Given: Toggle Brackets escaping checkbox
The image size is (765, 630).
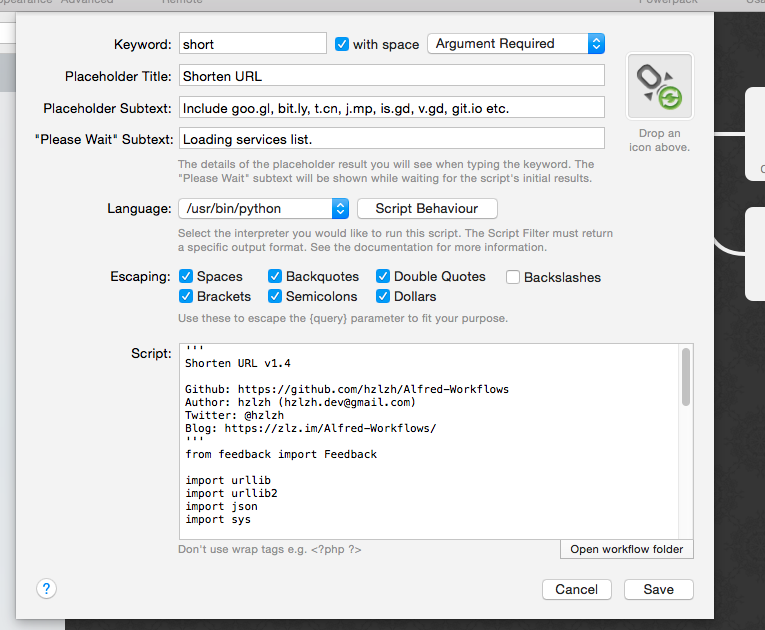Looking at the screenshot, I should 186,296.
